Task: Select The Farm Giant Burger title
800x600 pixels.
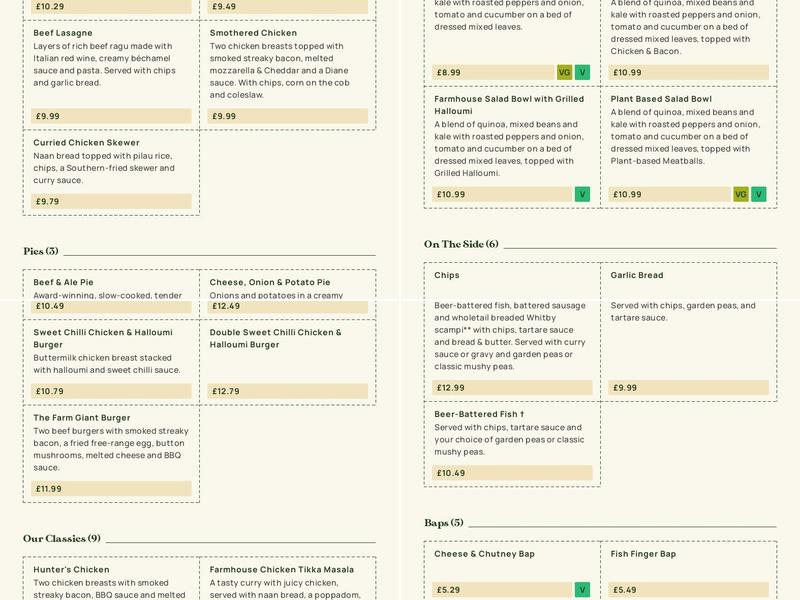Action: (x=82, y=418)
